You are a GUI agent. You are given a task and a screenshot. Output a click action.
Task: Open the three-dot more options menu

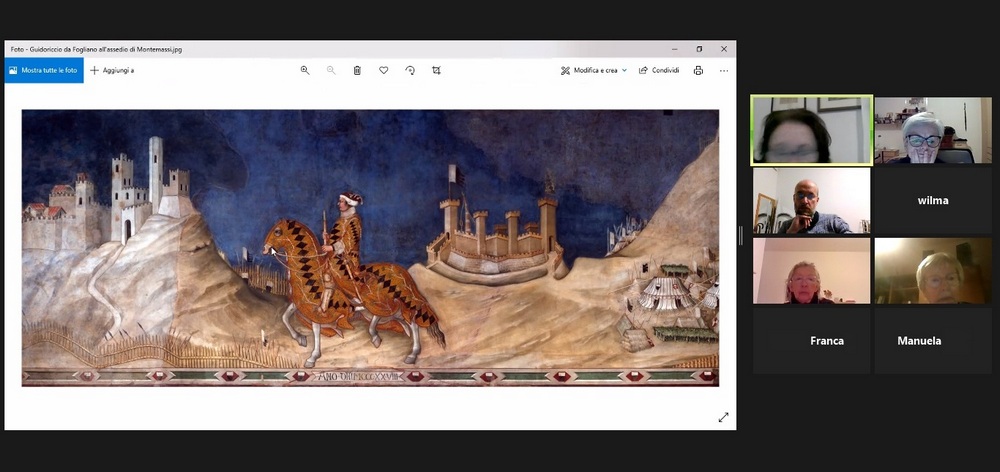pyautogui.click(x=724, y=70)
